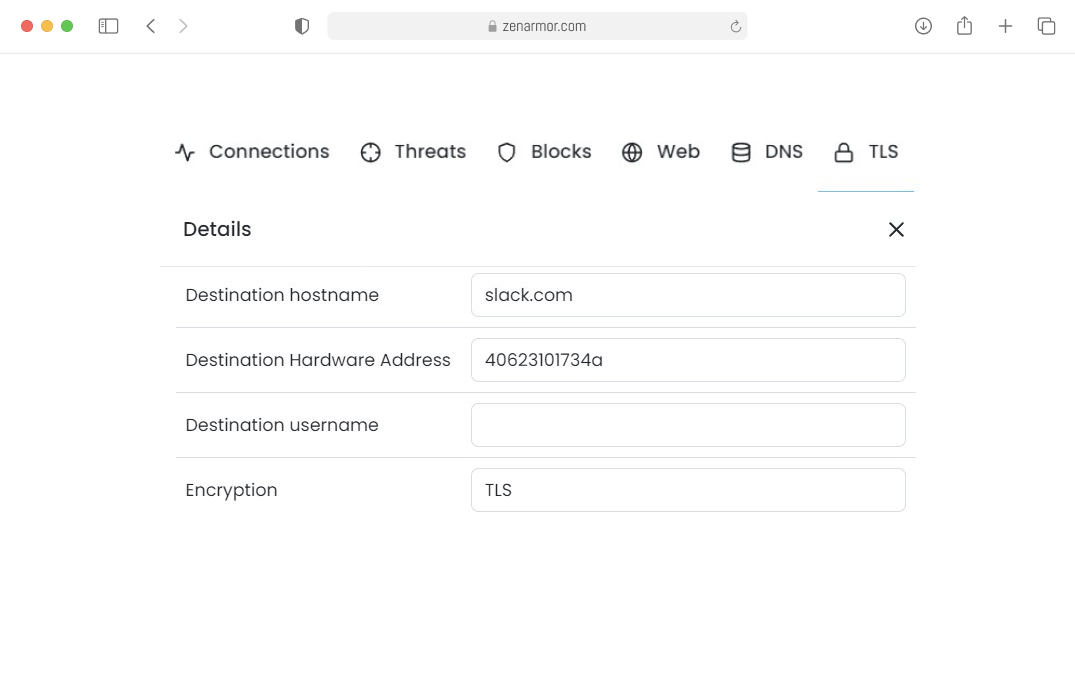Click the empty Destination username field

pos(688,424)
